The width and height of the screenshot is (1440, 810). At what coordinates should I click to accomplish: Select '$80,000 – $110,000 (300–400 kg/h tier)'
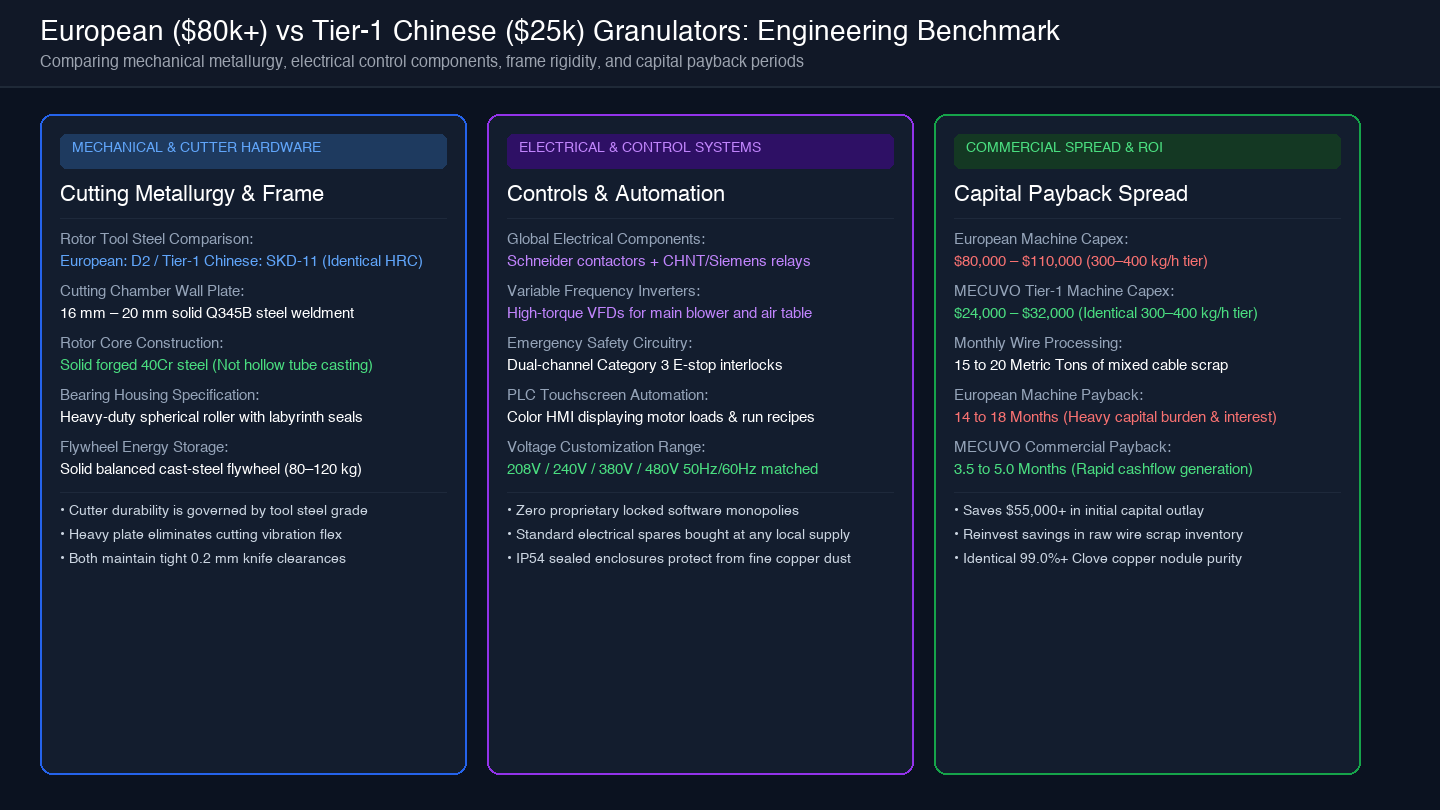pyautogui.click(x=1081, y=261)
